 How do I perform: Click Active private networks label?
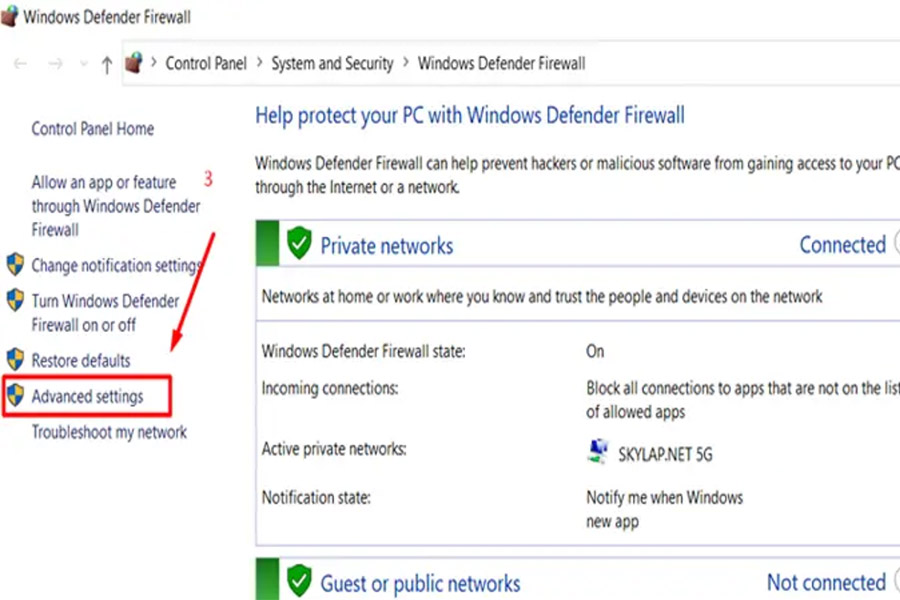click(334, 449)
